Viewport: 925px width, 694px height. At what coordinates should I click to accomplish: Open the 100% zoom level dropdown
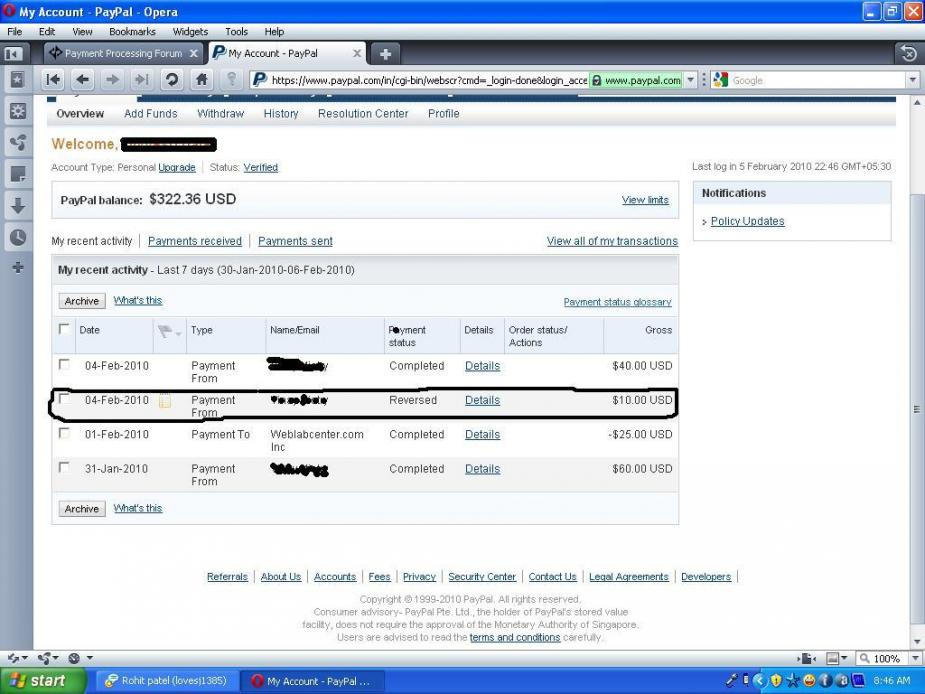(915, 658)
